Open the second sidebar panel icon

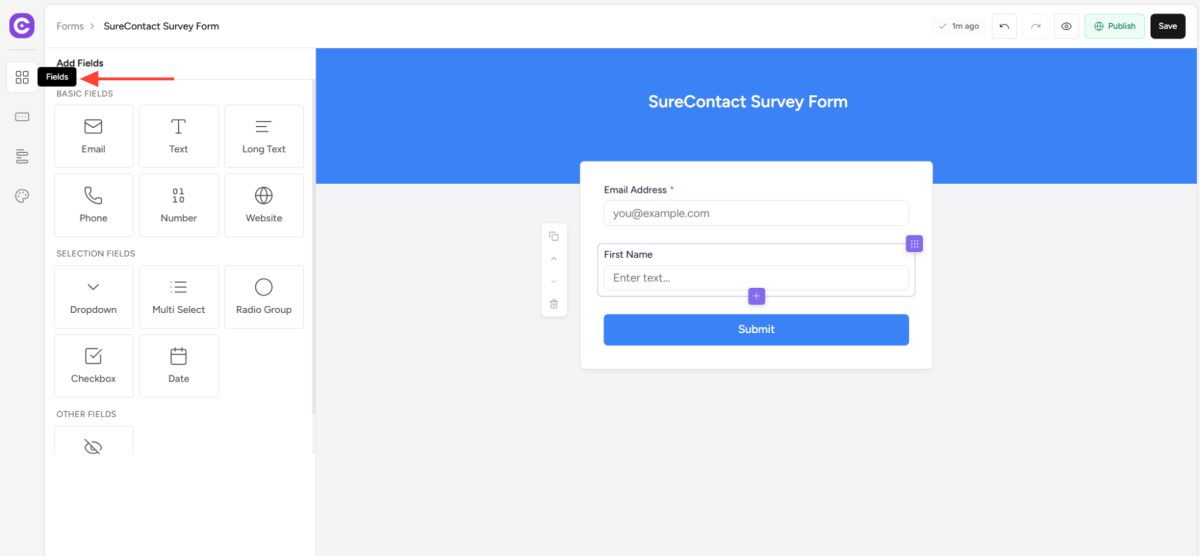click(22, 117)
